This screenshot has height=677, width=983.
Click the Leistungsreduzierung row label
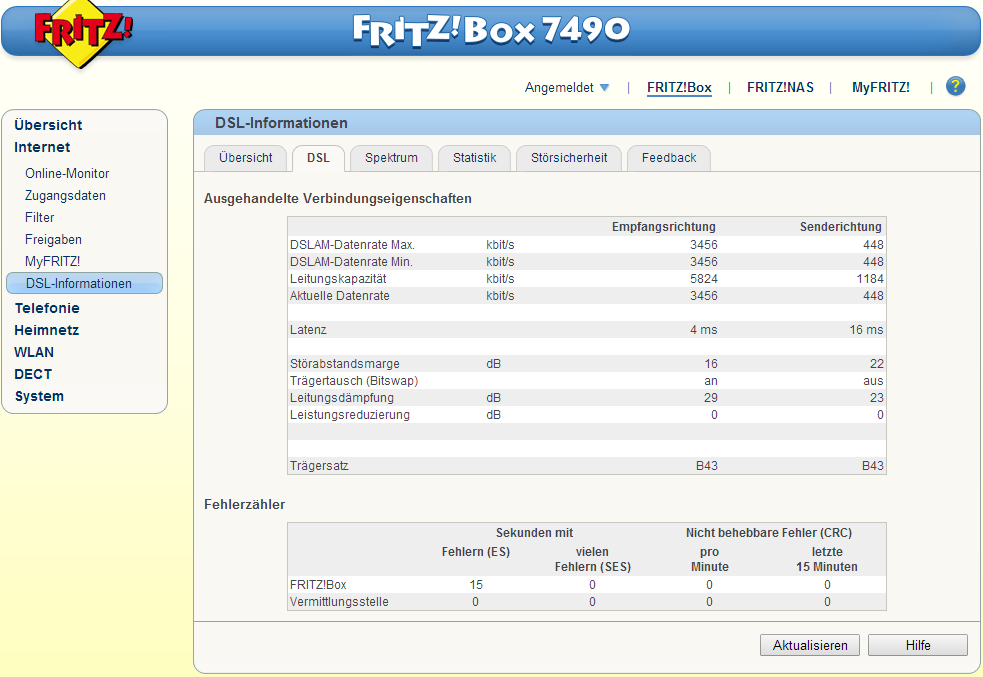(x=349, y=415)
